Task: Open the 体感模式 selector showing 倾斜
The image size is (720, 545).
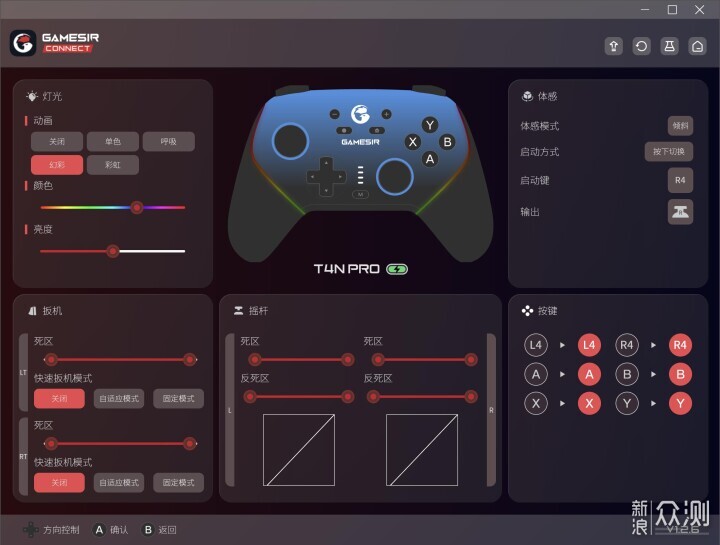Action: tap(680, 126)
